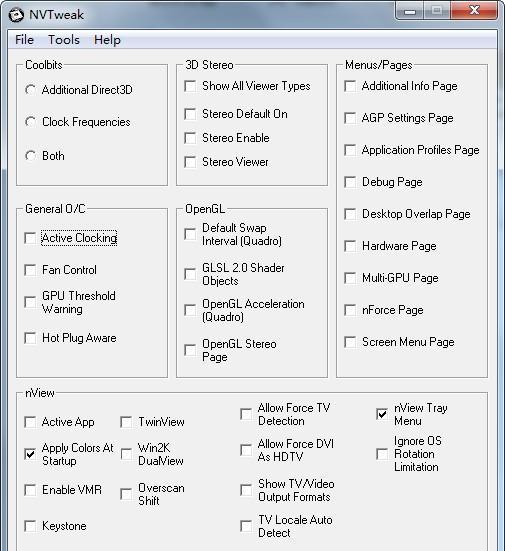Image resolution: width=505 pixels, height=551 pixels.
Task: Enable Show TV/Video Output Formats
Action: [x=246, y=490]
